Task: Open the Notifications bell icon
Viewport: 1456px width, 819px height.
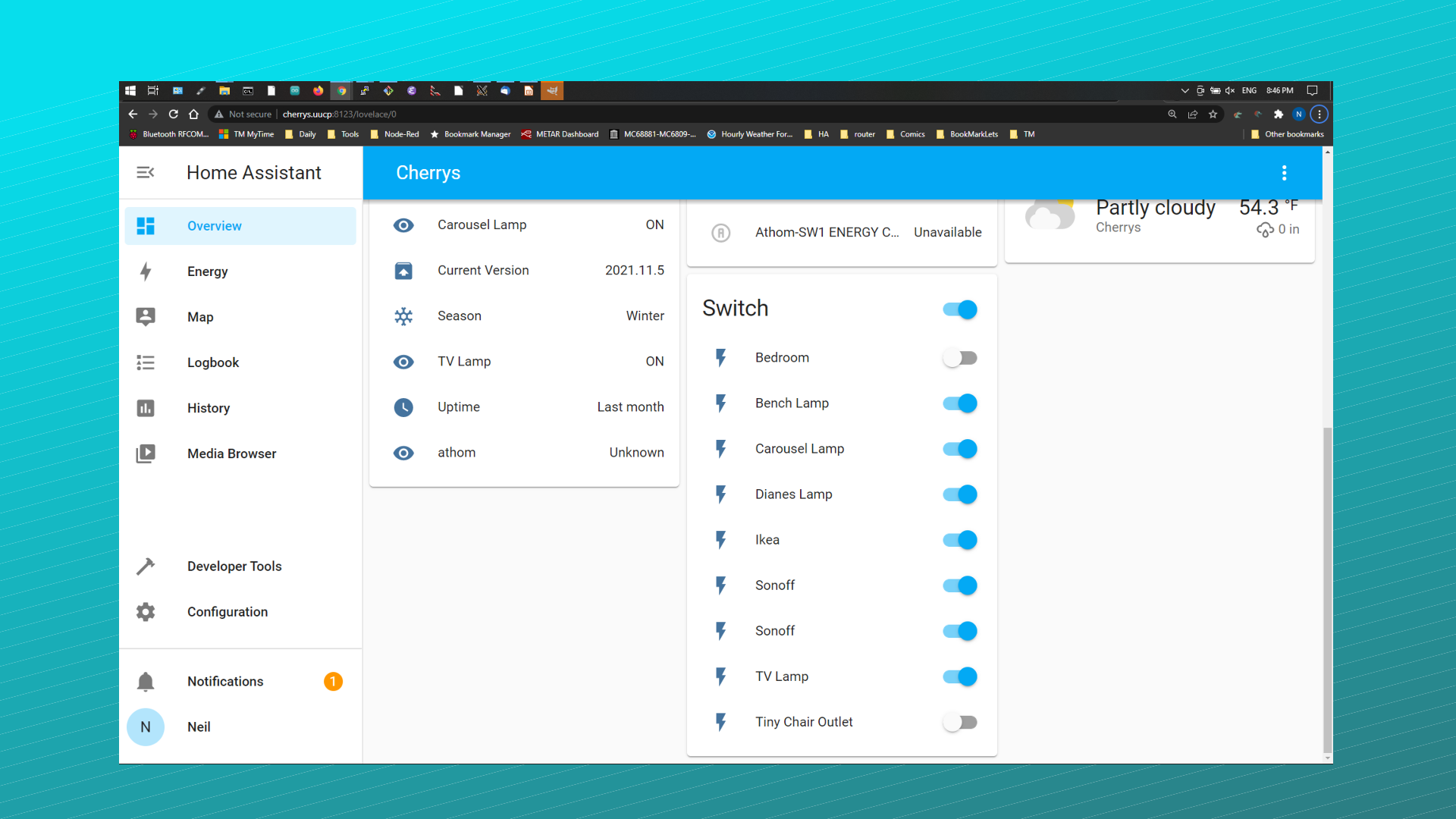Action: pyautogui.click(x=146, y=682)
